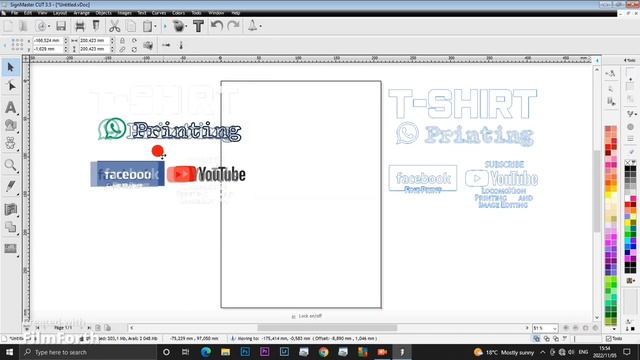Click the camera icon in properties bar
The width and height of the screenshot is (640, 360).
148,45
